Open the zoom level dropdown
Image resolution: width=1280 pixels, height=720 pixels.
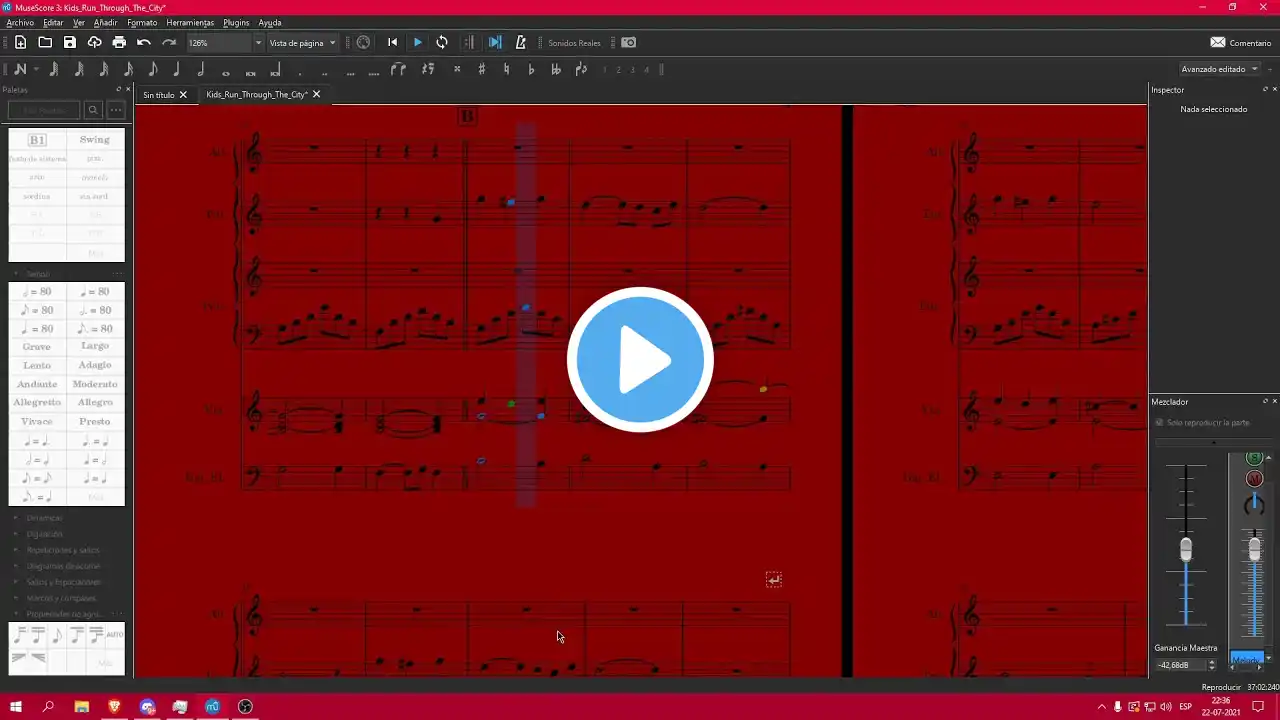258,43
